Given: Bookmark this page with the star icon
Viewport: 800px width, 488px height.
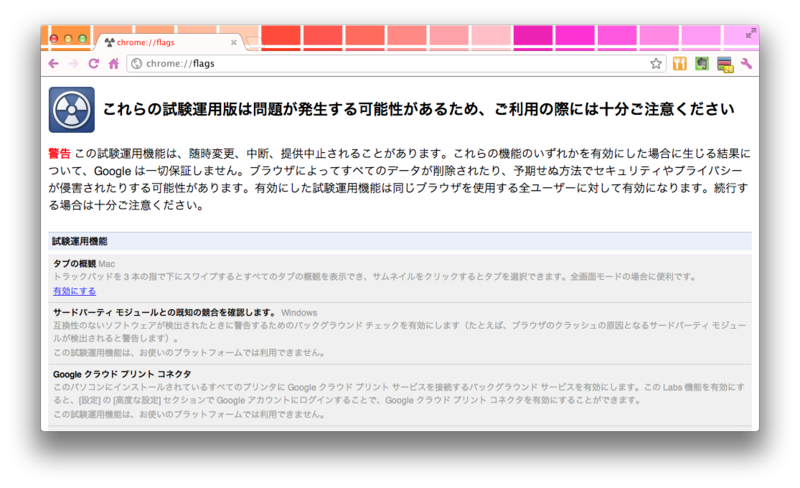Looking at the screenshot, I should pyautogui.click(x=656, y=64).
